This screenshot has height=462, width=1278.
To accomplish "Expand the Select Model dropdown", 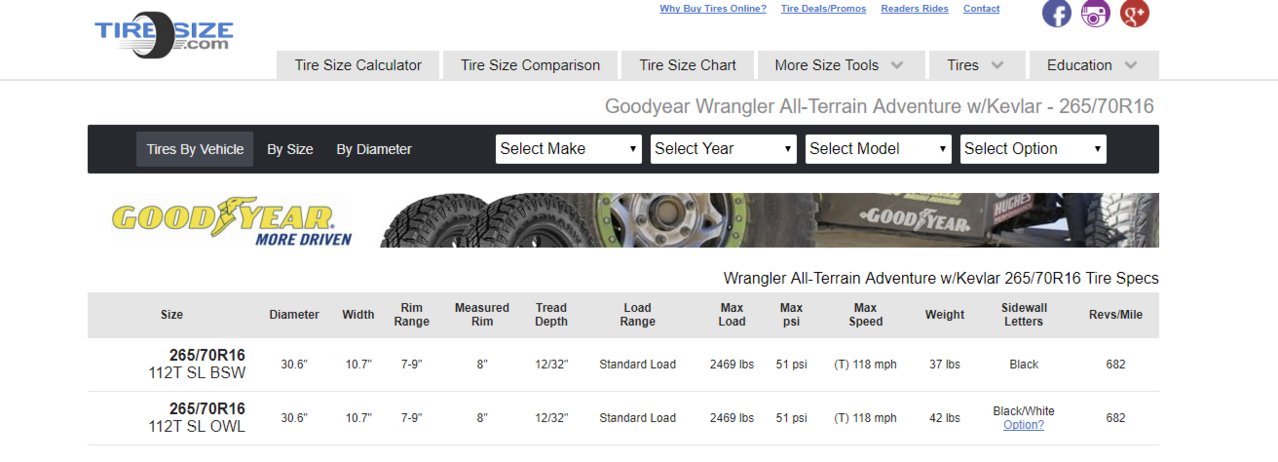I will point(878,149).
